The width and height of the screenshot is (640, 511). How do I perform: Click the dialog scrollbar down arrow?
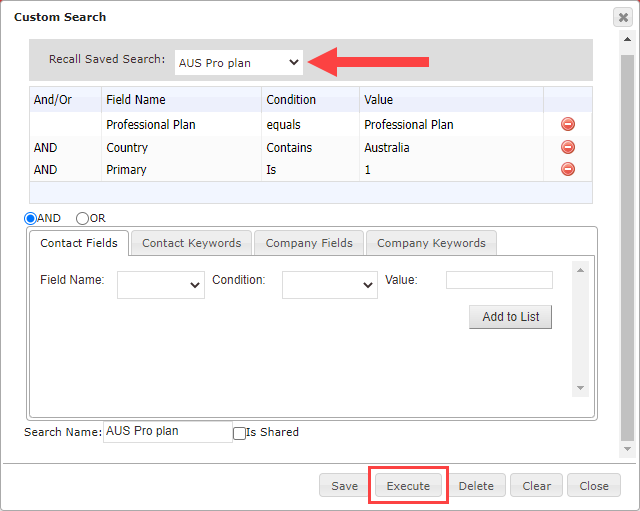pyautogui.click(x=627, y=449)
